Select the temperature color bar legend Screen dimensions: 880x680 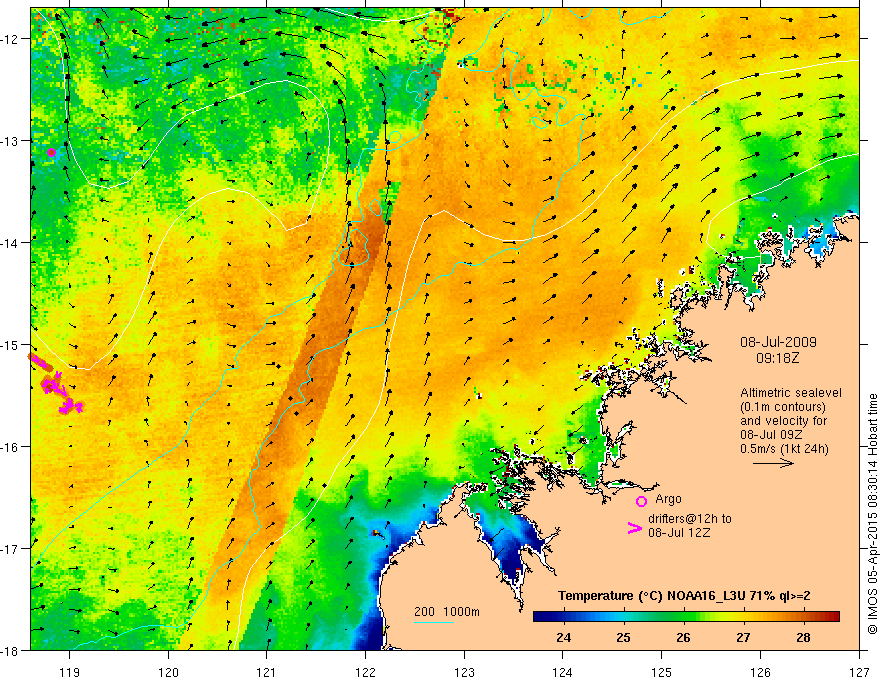click(x=686, y=616)
